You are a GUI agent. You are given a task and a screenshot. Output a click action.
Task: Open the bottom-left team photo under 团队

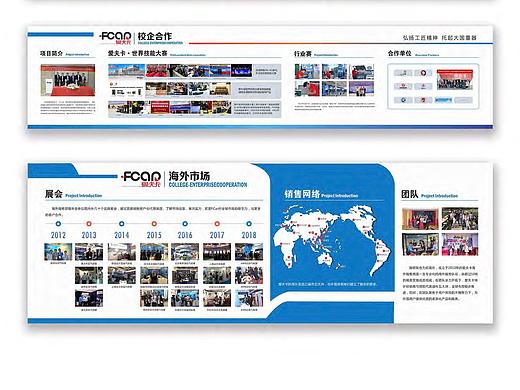(x=420, y=244)
